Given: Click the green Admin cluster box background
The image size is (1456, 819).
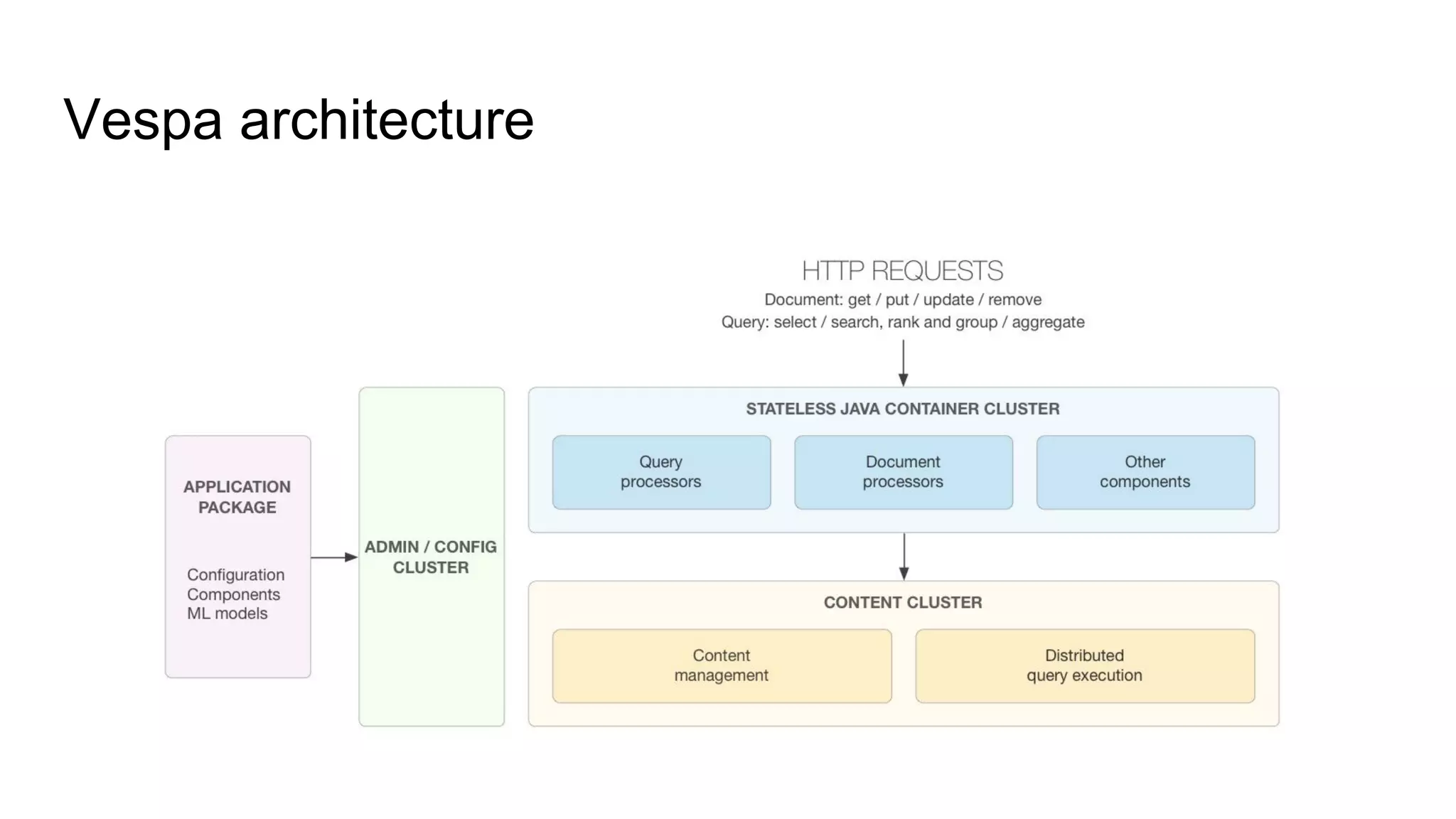Looking at the screenshot, I should [431, 654].
